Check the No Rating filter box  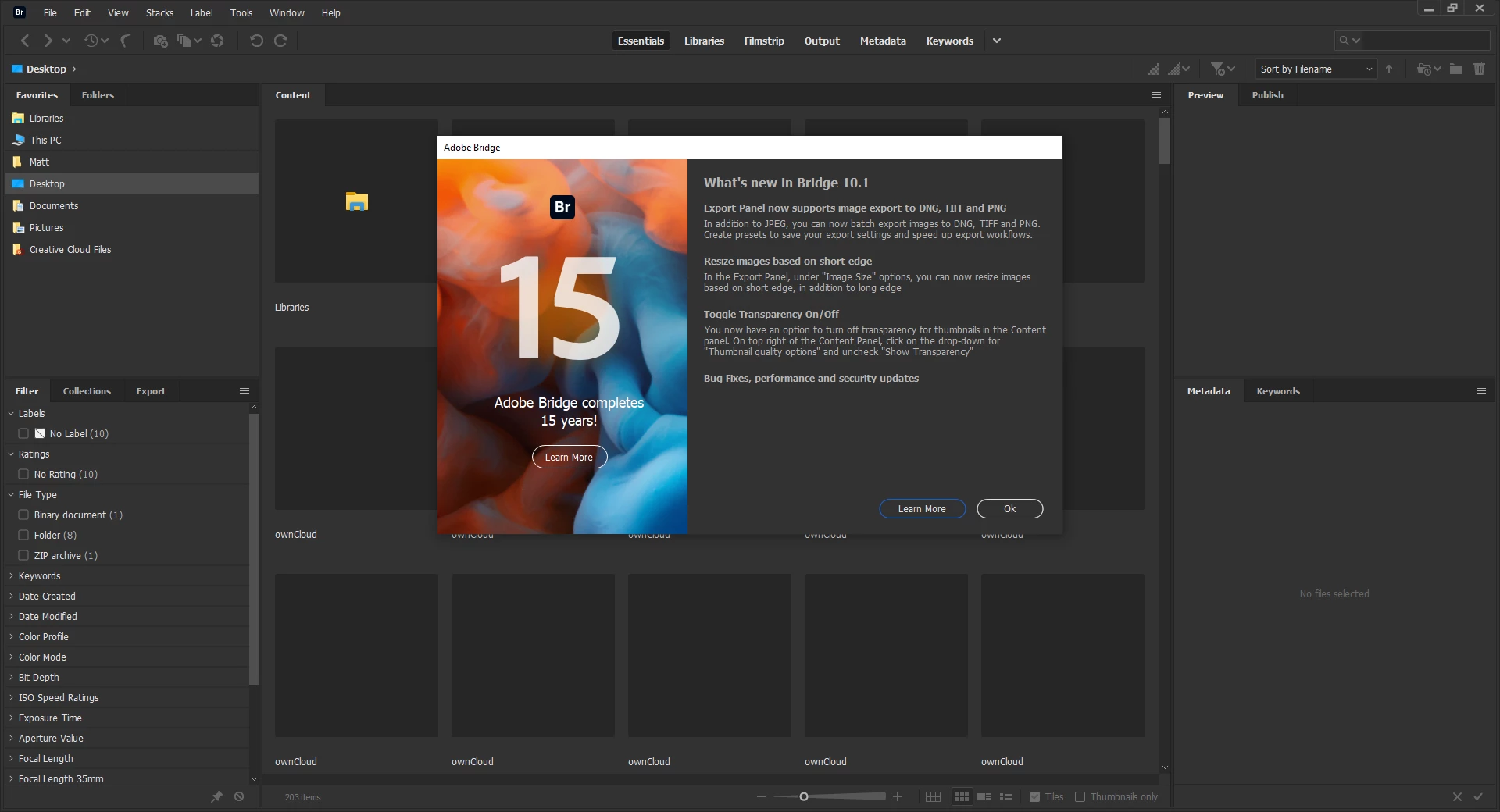click(23, 474)
